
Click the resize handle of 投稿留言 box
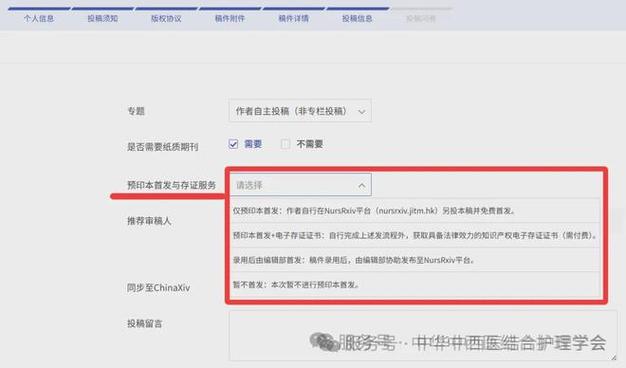tap(613, 358)
